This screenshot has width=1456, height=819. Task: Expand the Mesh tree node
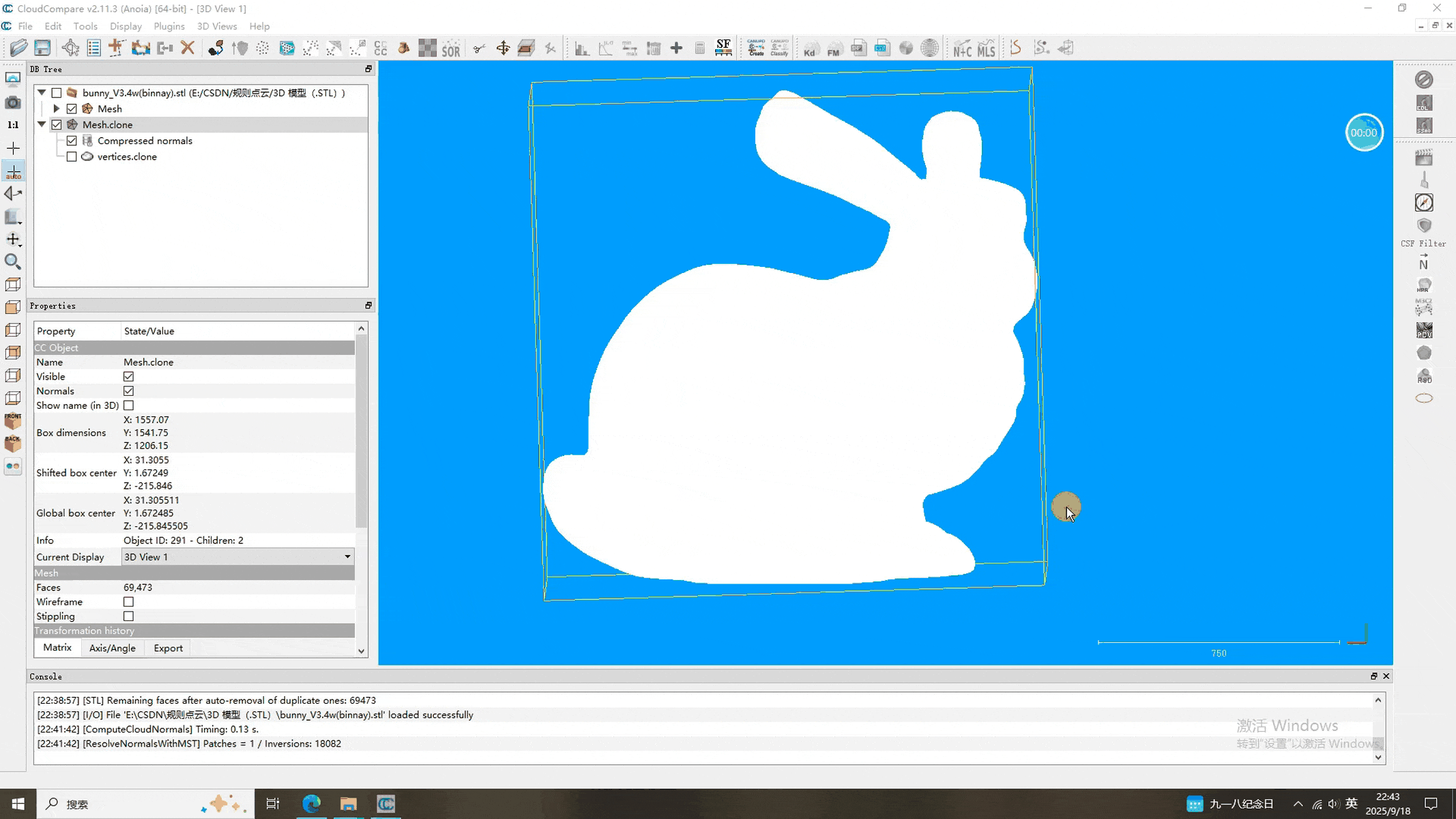(x=57, y=109)
